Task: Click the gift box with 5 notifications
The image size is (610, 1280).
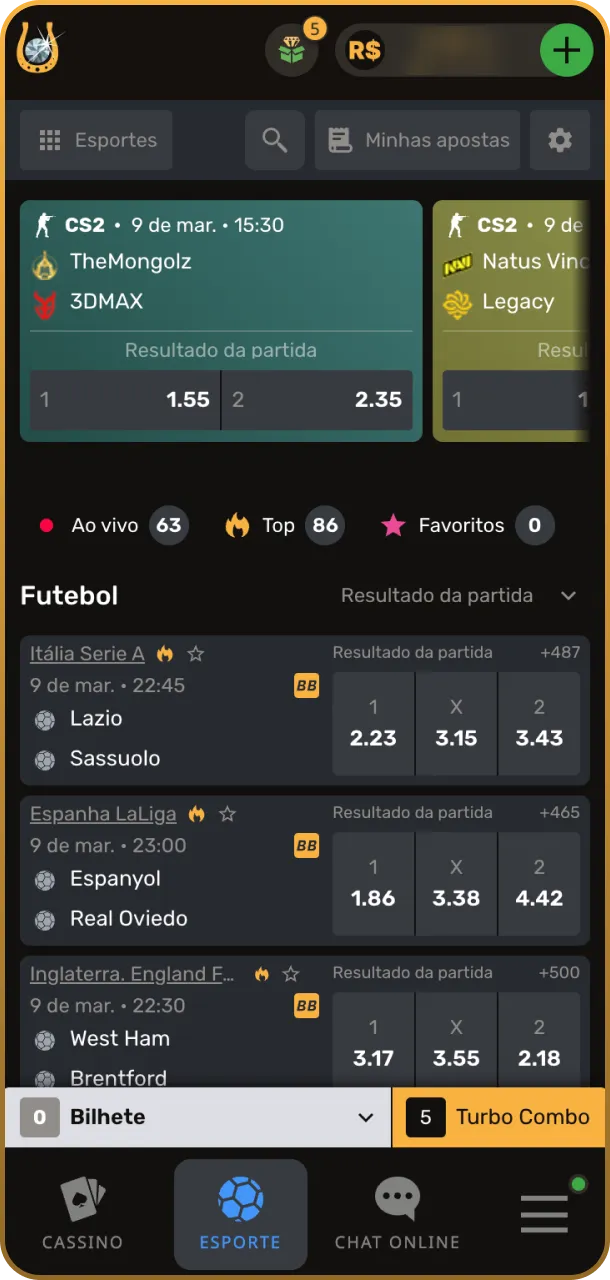Action: [x=291, y=49]
